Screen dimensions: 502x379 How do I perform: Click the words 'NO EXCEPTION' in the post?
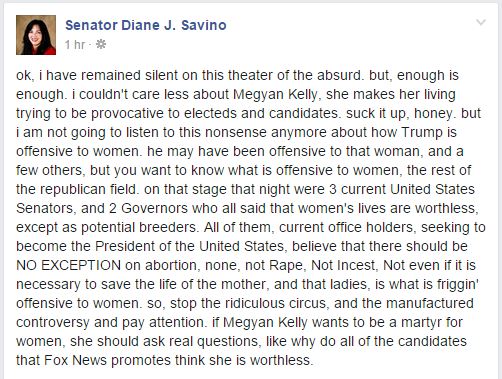click(x=68, y=265)
